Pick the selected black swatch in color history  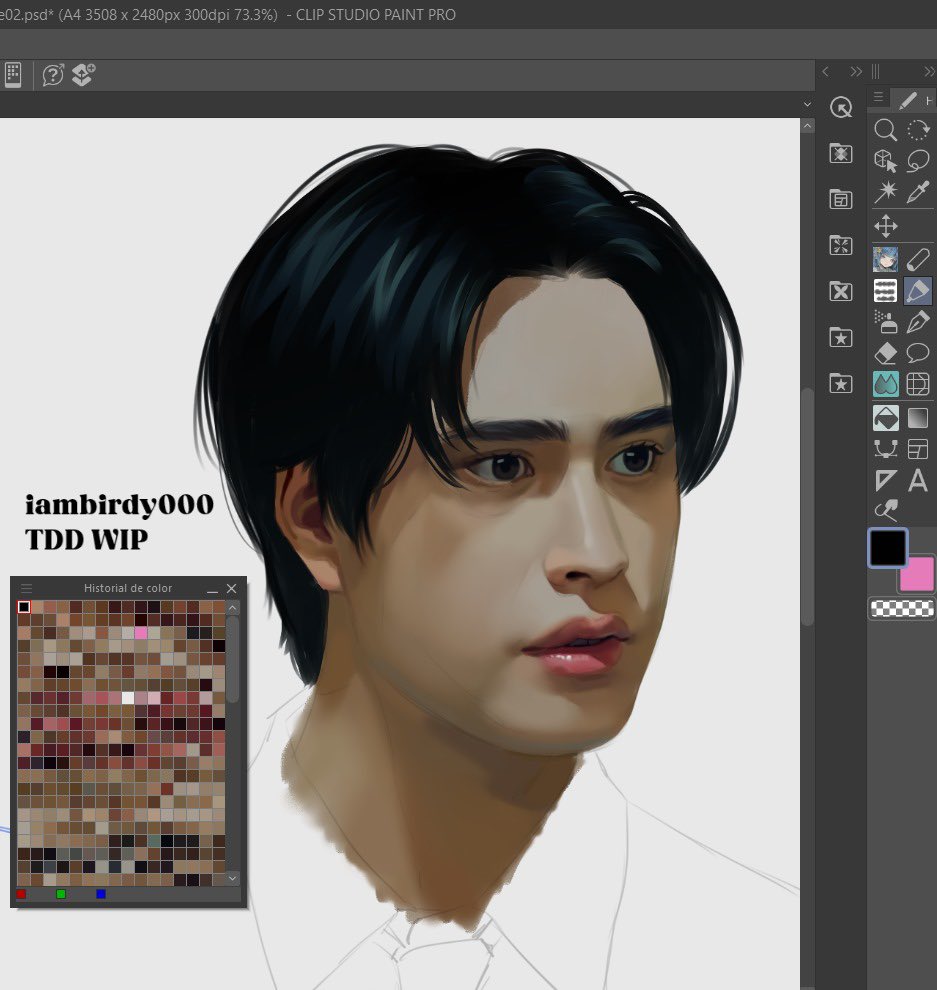point(24,607)
